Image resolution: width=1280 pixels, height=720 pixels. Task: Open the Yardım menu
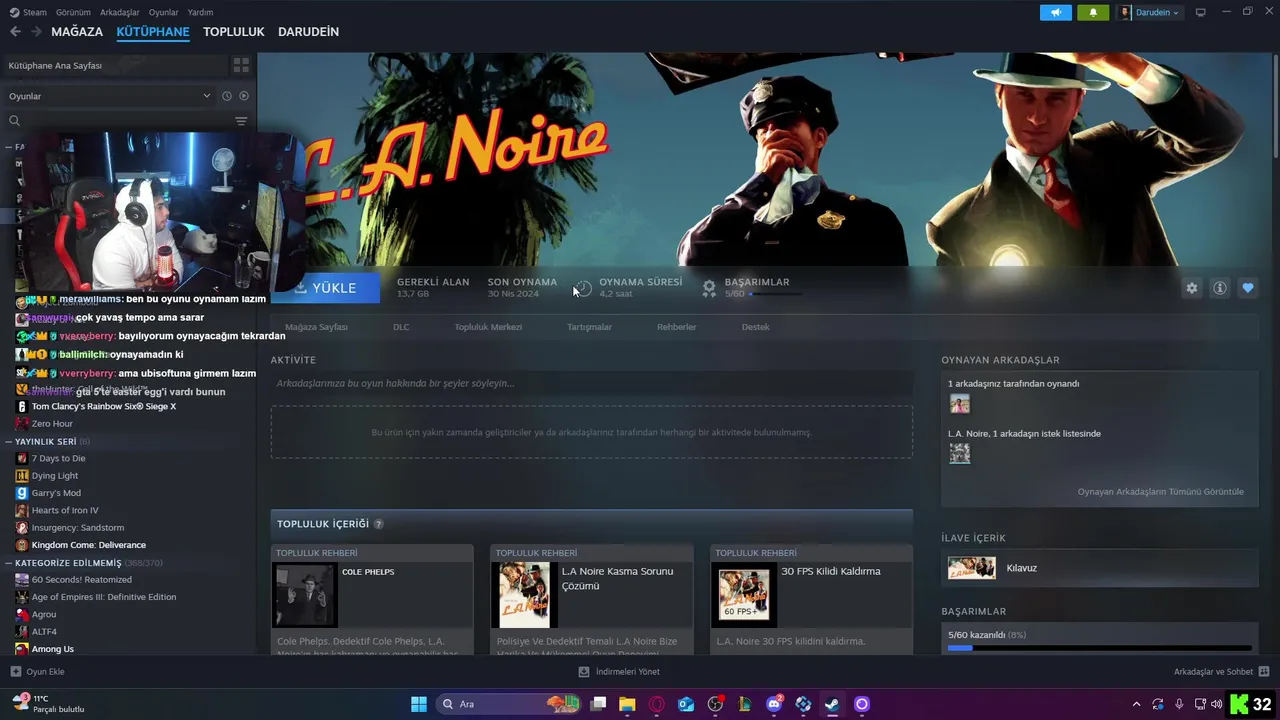(x=200, y=12)
